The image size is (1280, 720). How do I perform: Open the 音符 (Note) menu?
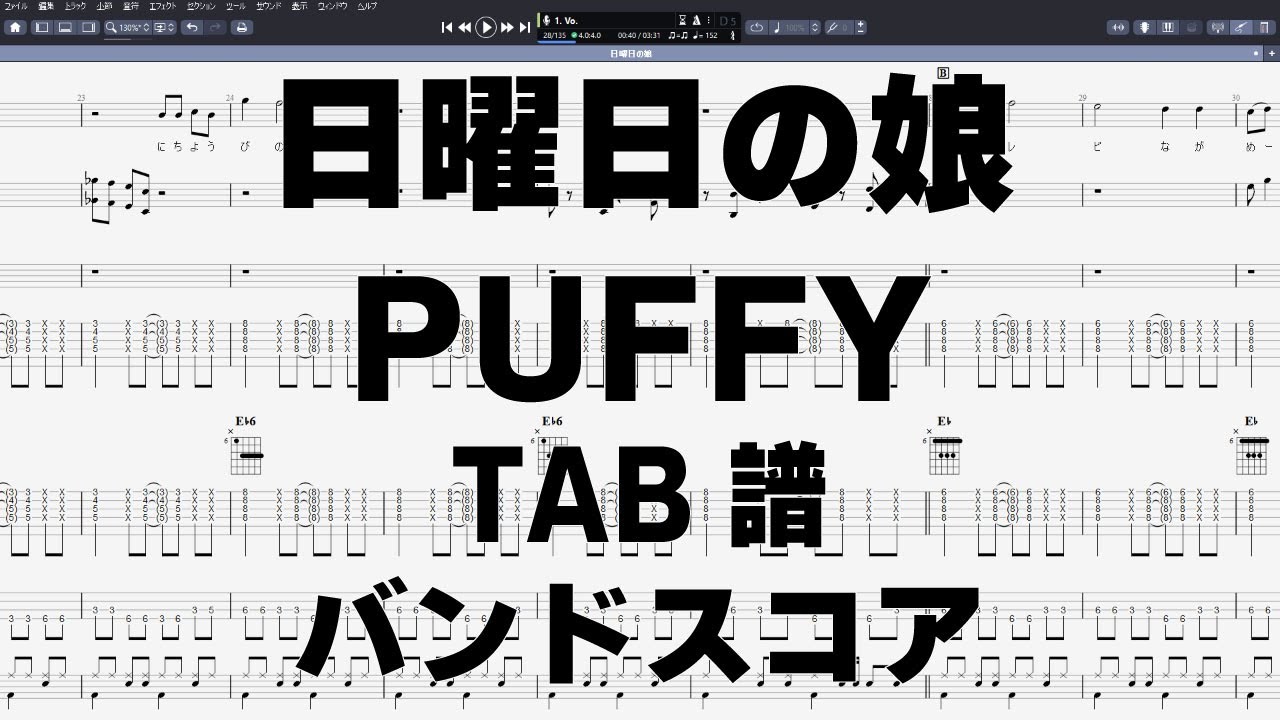131,6
